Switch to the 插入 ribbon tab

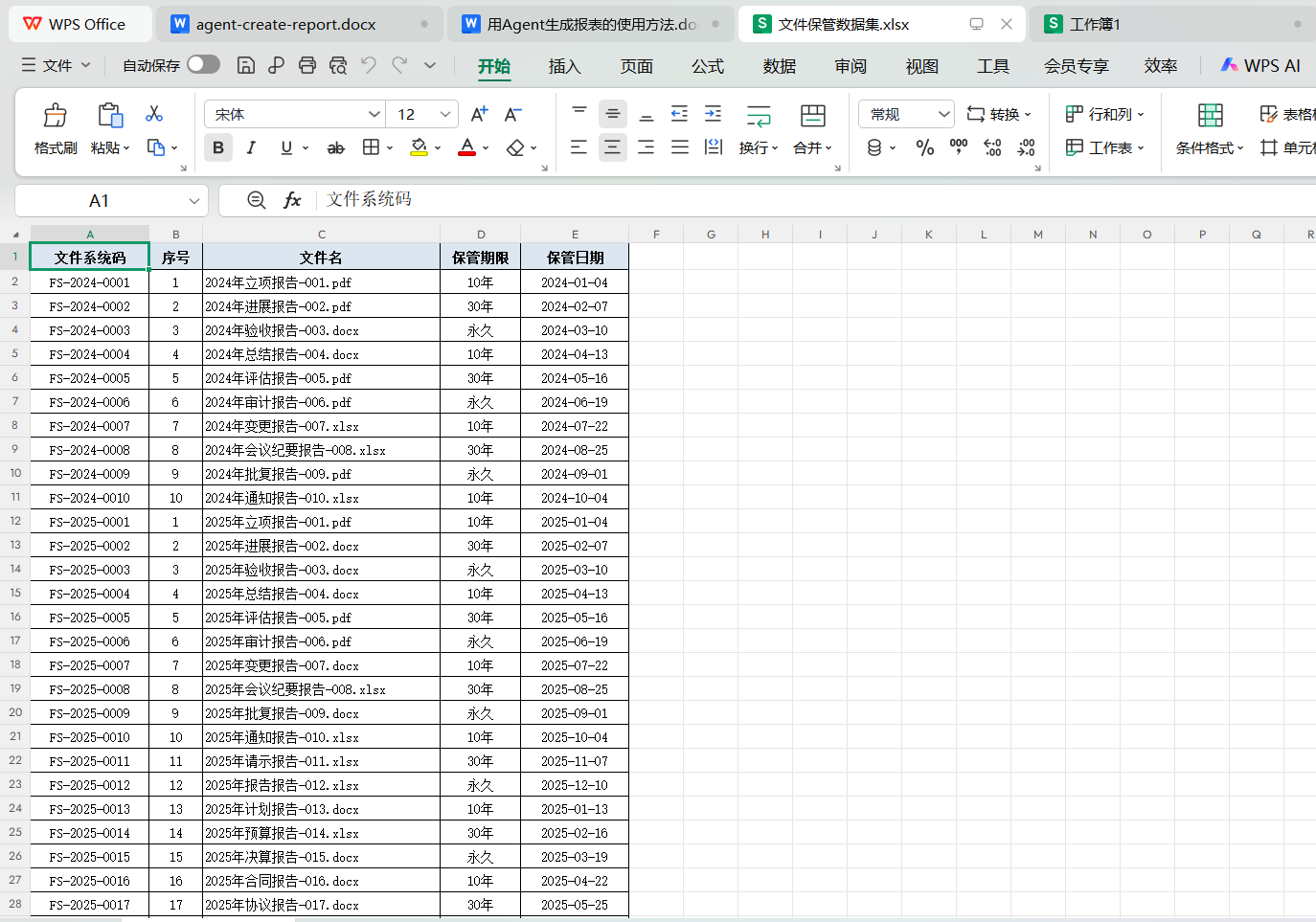coord(565,66)
